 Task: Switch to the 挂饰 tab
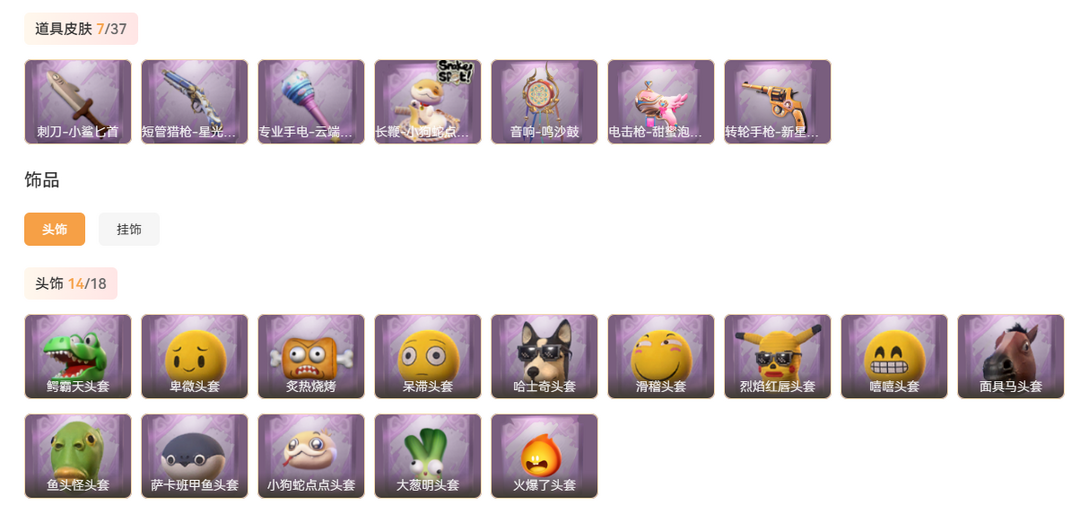pyautogui.click(x=129, y=229)
